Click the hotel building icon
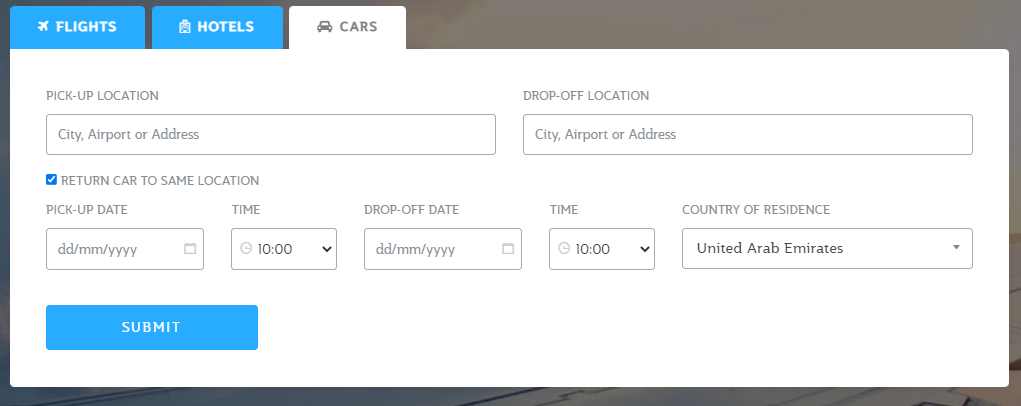Viewport: 1021px width, 406px height. pos(185,27)
